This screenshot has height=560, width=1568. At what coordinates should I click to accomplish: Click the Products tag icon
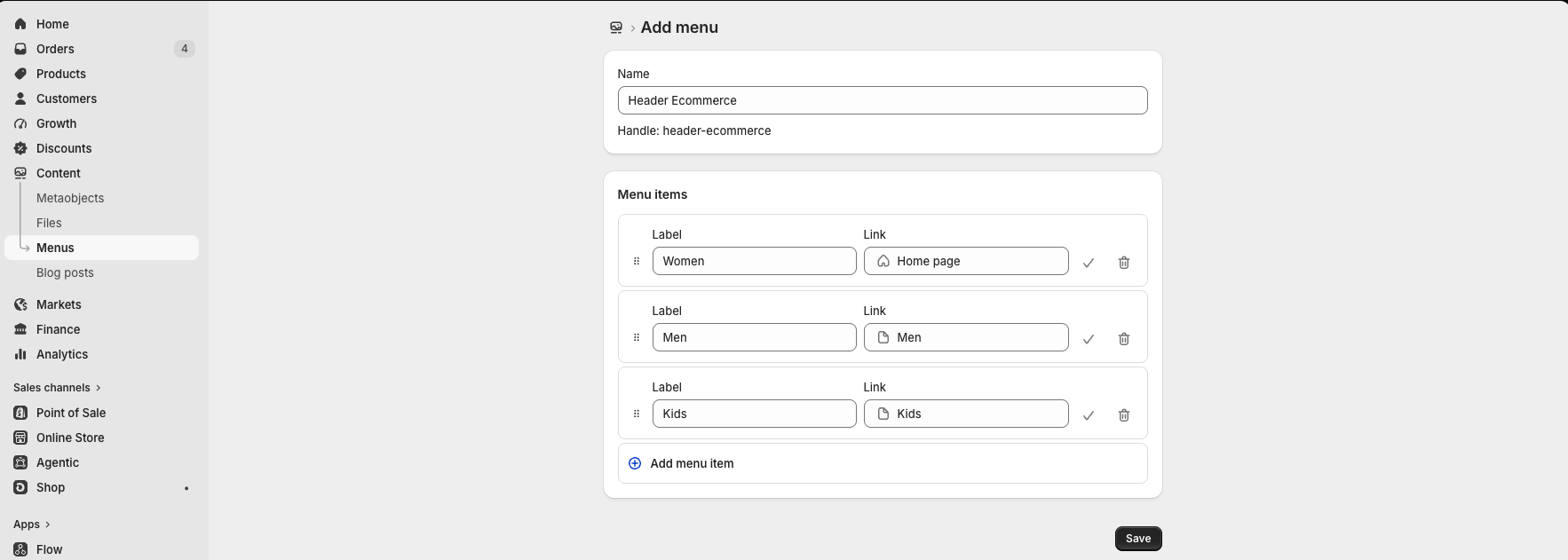click(x=20, y=74)
